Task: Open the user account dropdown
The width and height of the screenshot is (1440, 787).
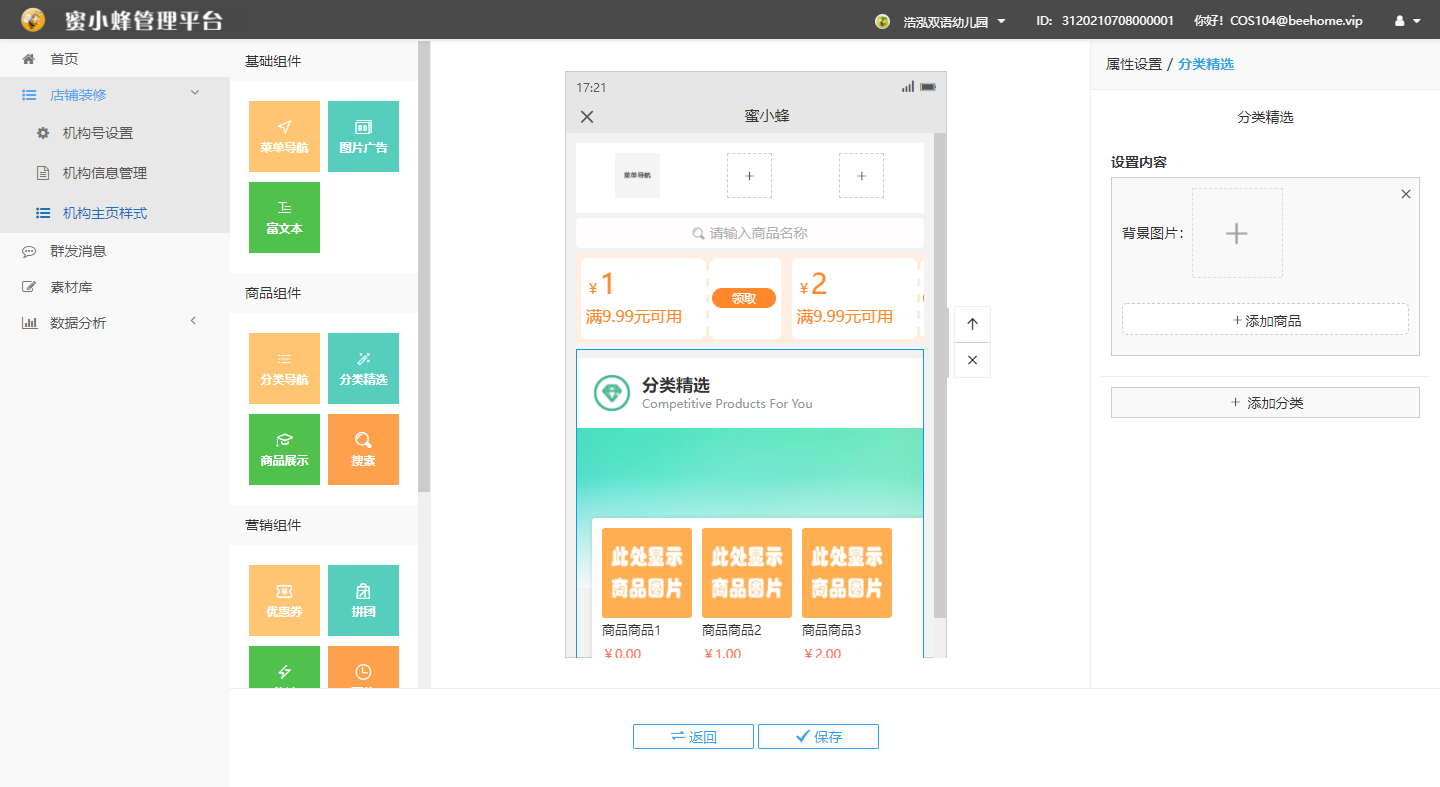Action: pos(1407,21)
